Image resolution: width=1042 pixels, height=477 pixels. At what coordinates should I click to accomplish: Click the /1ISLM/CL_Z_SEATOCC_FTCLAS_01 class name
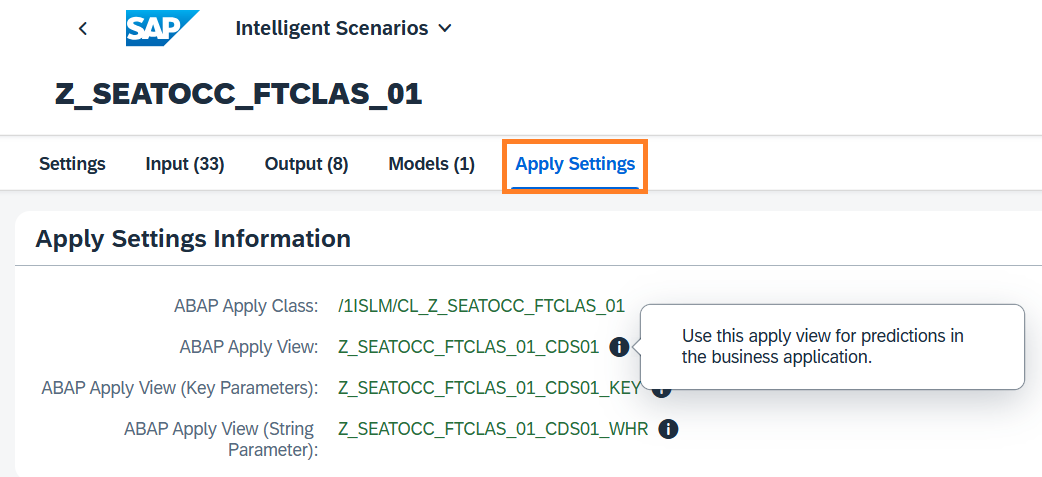click(x=481, y=306)
